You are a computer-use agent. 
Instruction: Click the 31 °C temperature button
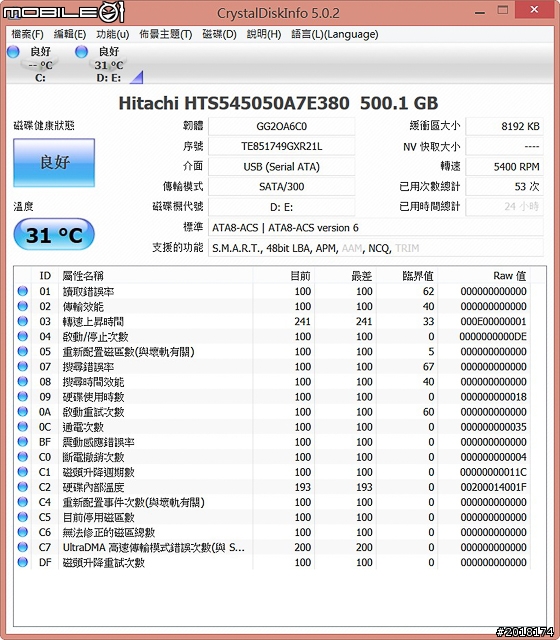[54, 234]
